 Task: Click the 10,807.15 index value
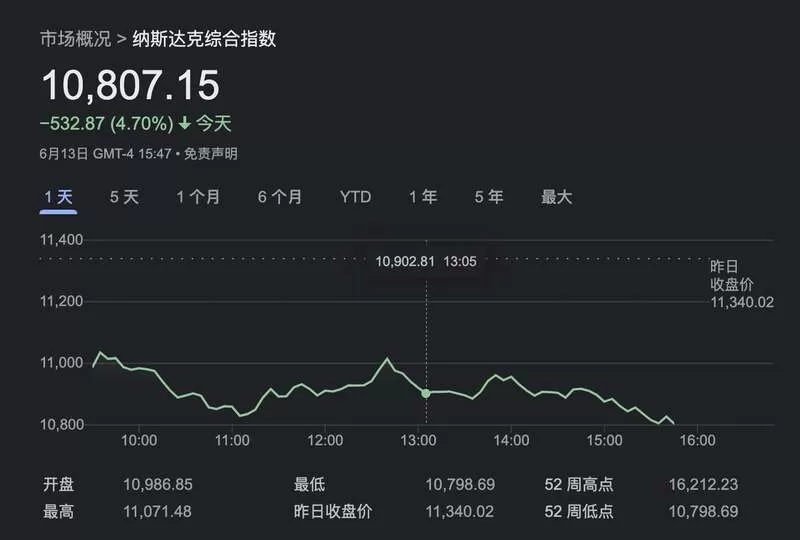point(131,85)
